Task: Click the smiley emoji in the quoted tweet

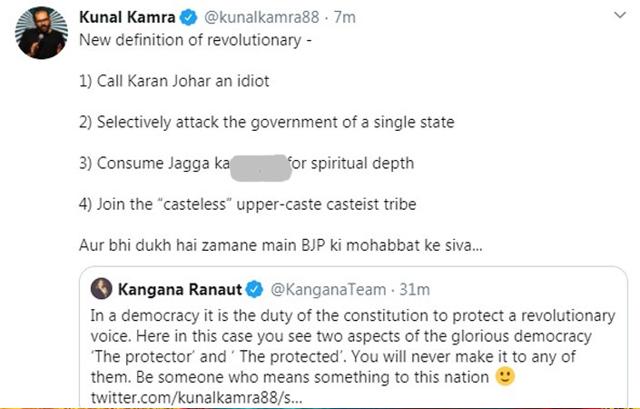Action: coord(505,376)
